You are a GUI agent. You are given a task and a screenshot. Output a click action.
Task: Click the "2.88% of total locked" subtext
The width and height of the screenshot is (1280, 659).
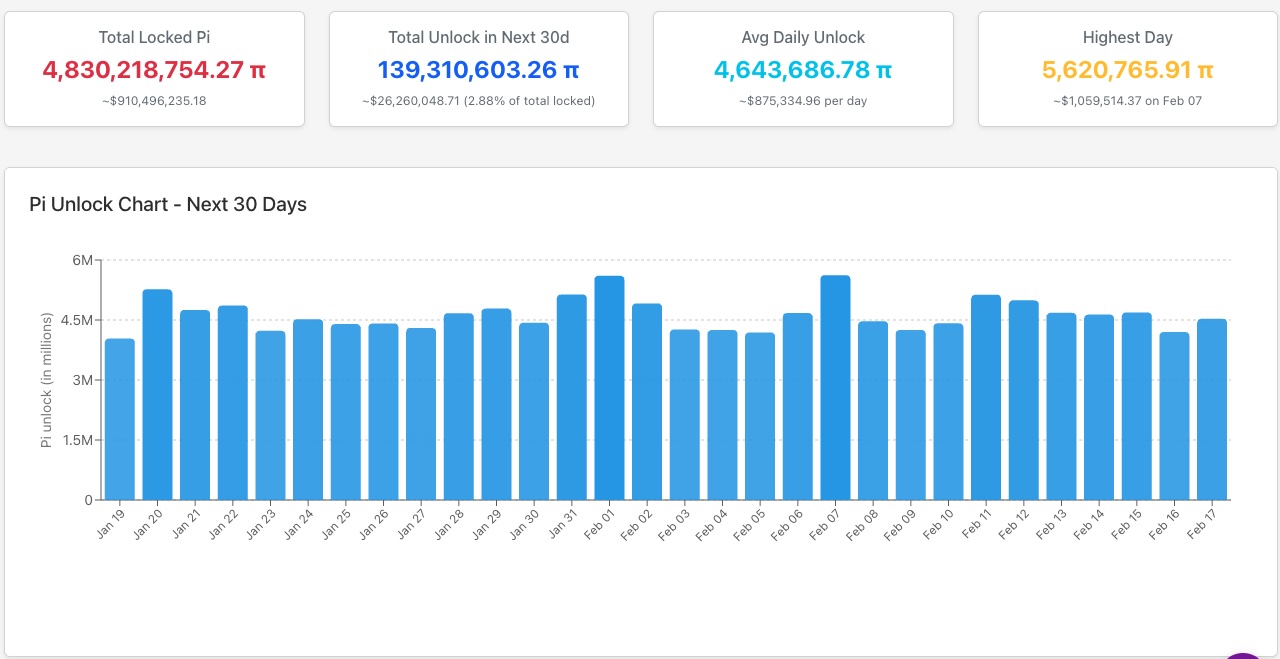530,101
